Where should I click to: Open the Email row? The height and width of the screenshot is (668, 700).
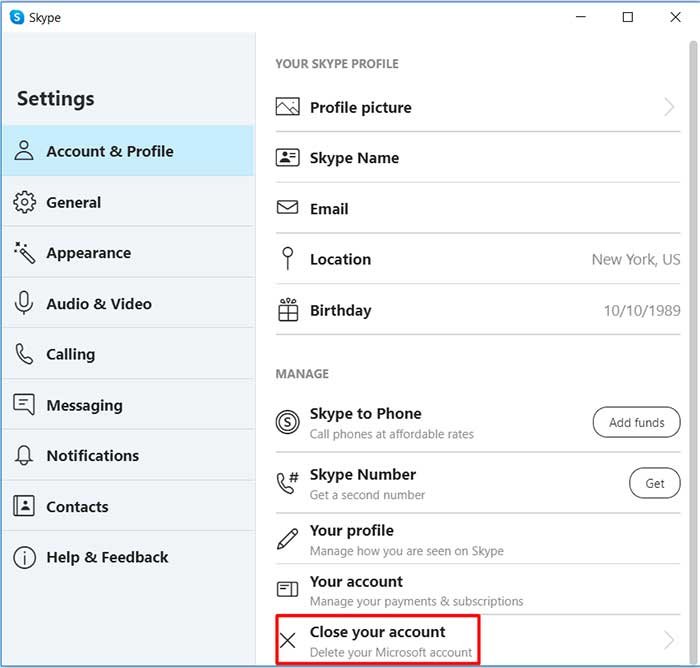(478, 208)
